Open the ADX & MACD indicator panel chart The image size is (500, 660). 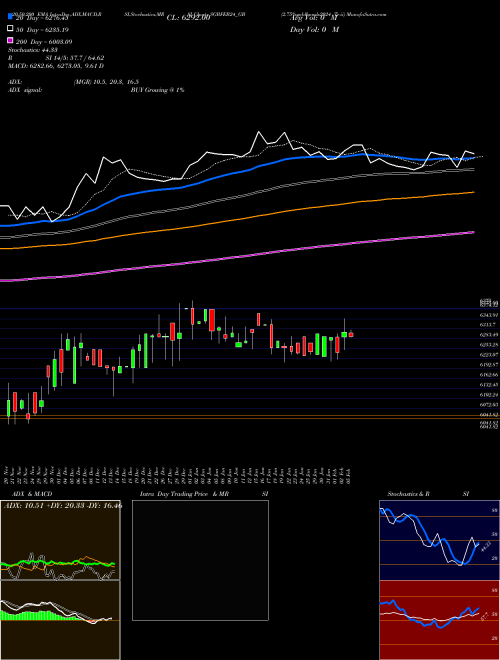coord(60,540)
